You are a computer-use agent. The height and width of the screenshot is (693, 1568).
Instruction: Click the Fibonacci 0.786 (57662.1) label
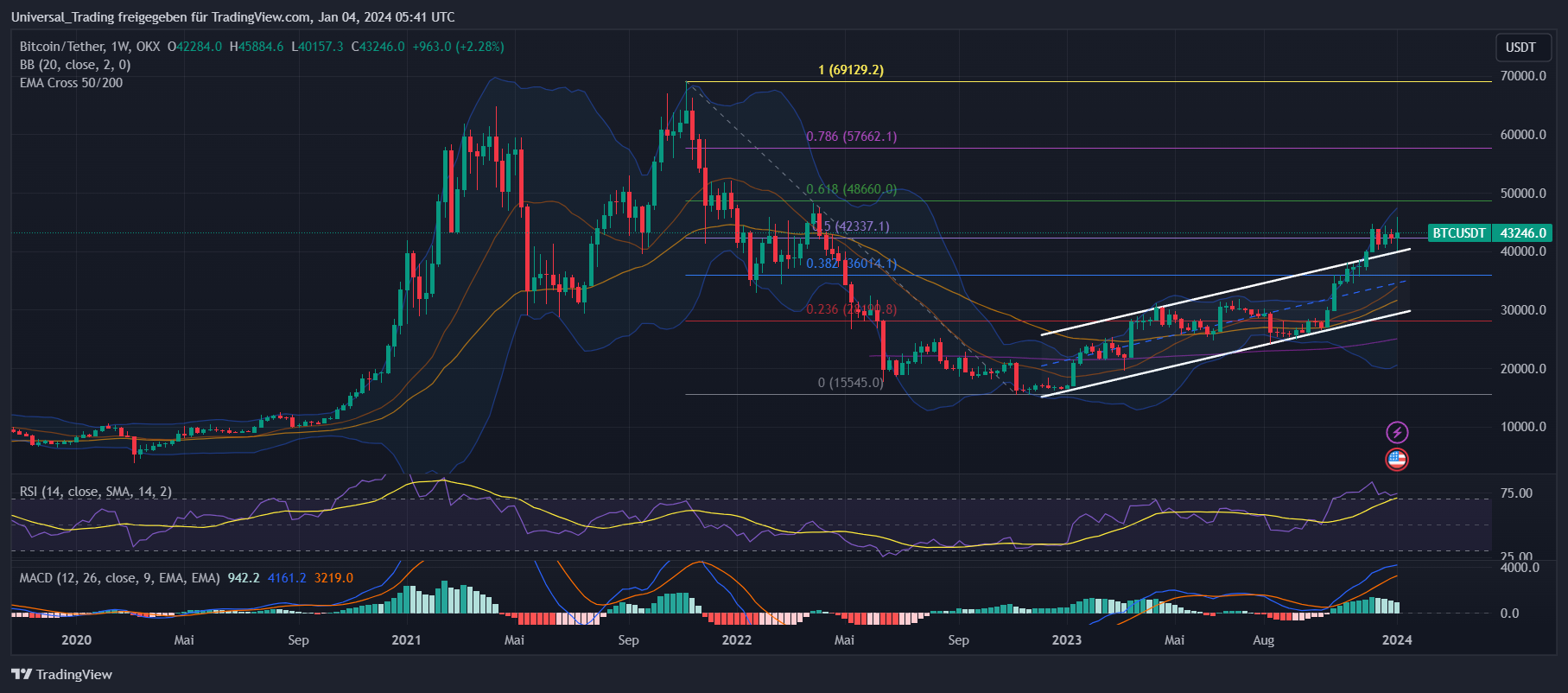coord(851,137)
